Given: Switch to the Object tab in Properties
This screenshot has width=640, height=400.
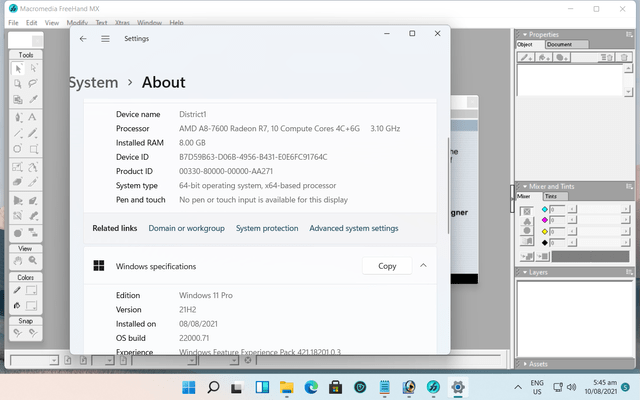Looking at the screenshot, I should pyautogui.click(x=530, y=44).
